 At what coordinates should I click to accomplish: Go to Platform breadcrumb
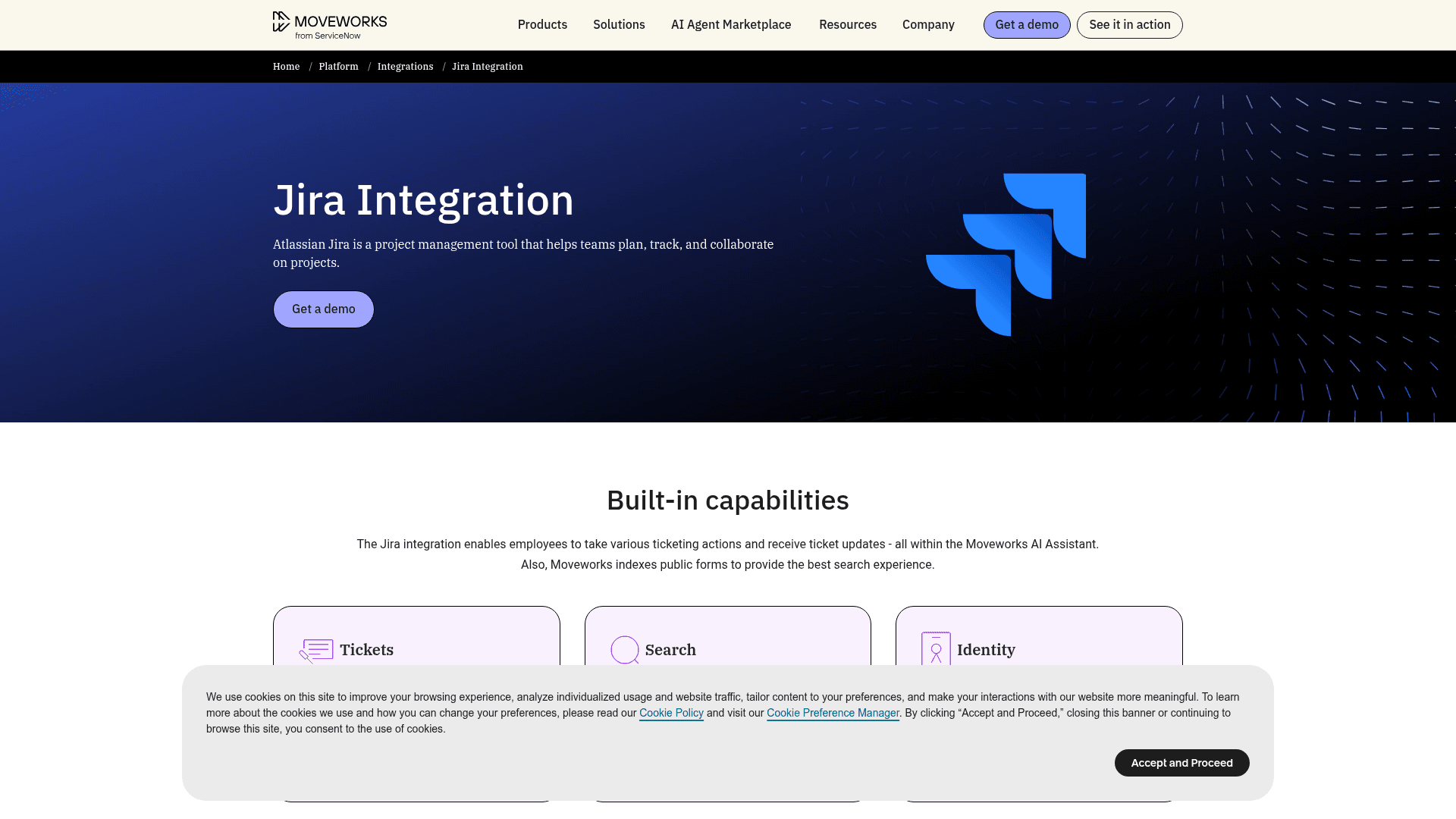pyautogui.click(x=338, y=67)
